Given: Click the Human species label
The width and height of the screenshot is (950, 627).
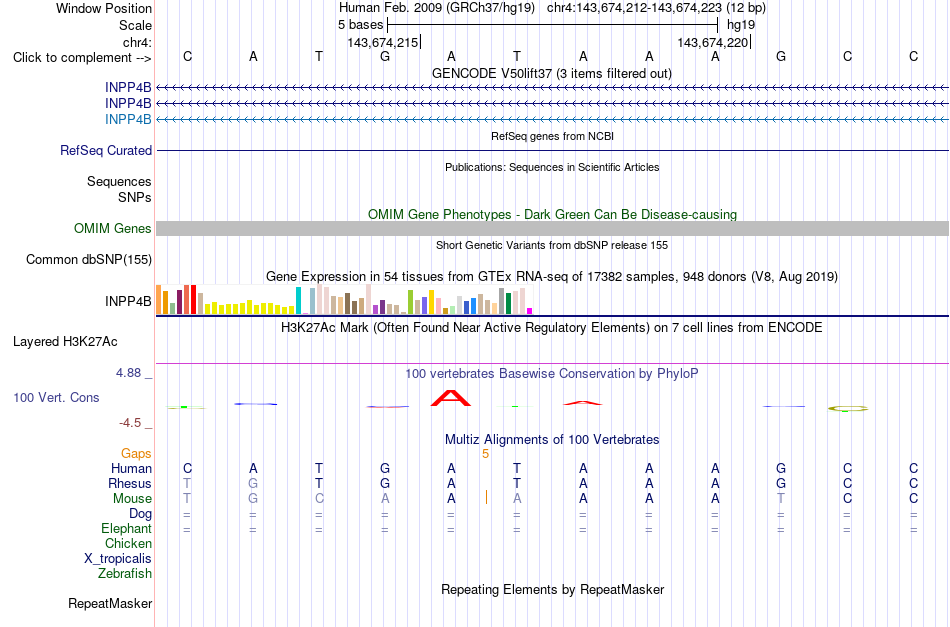Looking at the screenshot, I should pos(131,468).
